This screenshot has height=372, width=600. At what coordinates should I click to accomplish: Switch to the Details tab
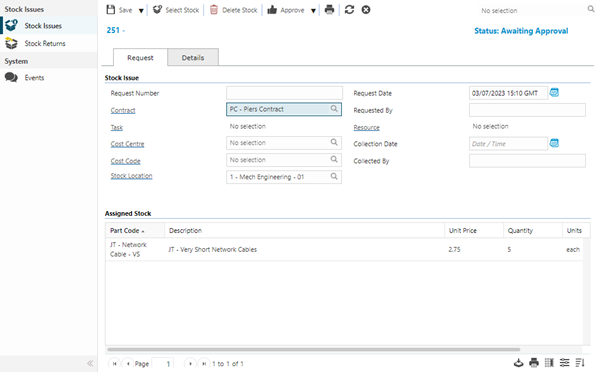193,57
